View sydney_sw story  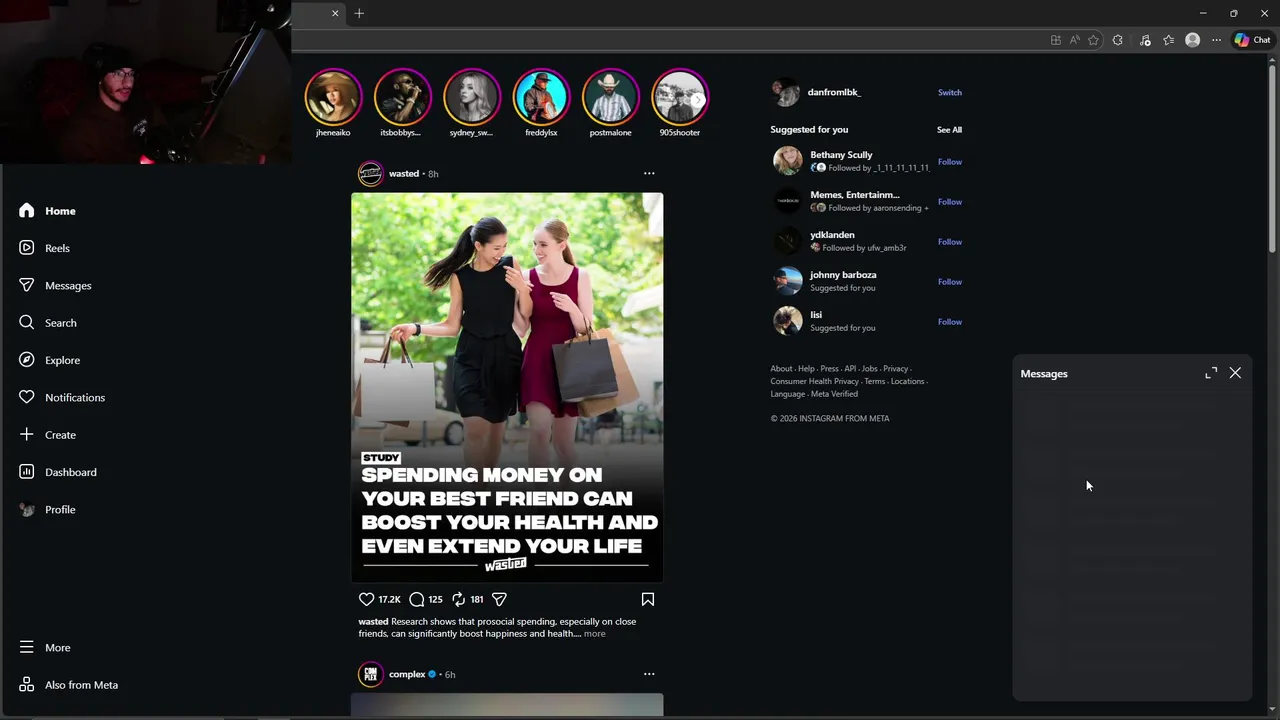471,97
